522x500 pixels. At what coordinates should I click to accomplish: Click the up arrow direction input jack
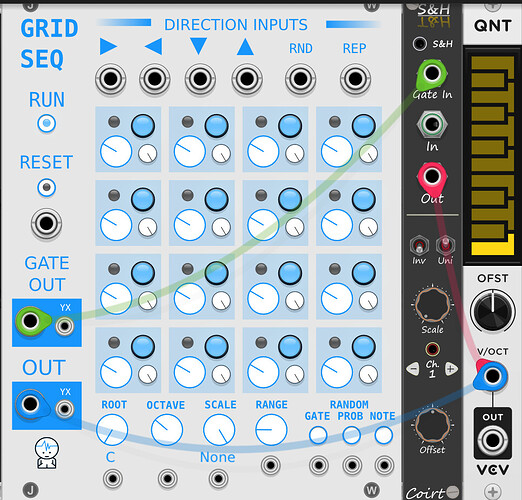pos(247,79)
